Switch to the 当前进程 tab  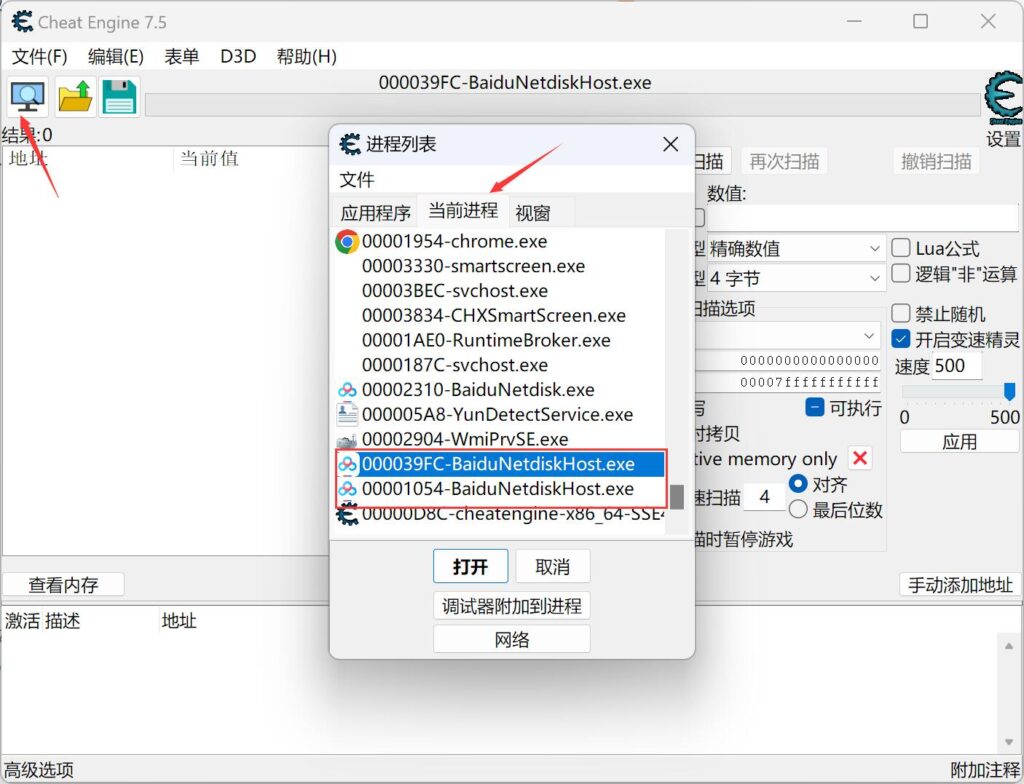pos(463,210)
